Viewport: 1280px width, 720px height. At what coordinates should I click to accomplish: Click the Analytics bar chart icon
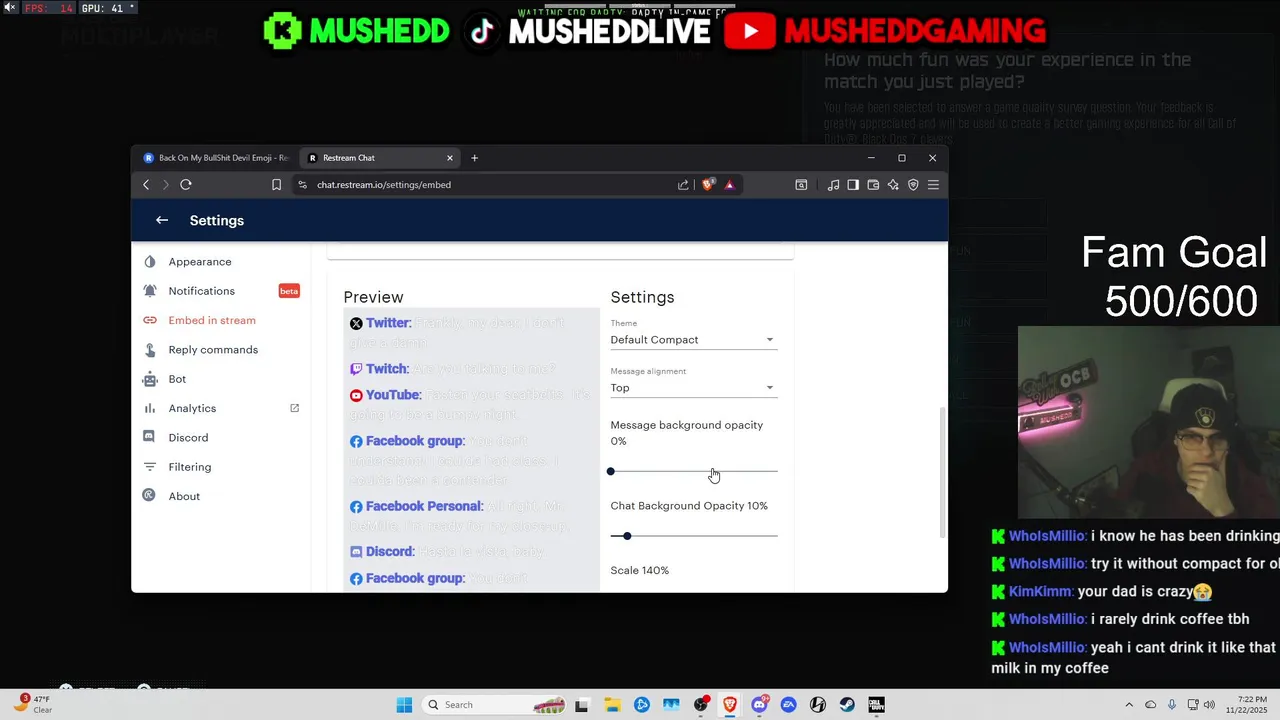click(x=149, y=408)
